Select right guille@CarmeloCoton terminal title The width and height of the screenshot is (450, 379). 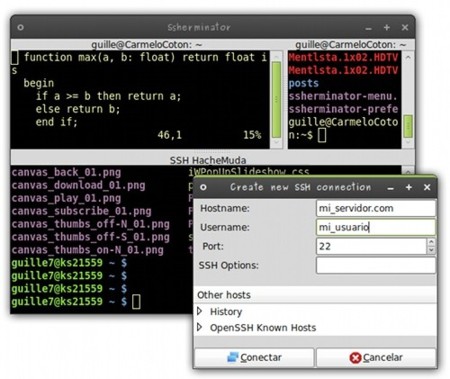tap(351, 45)
